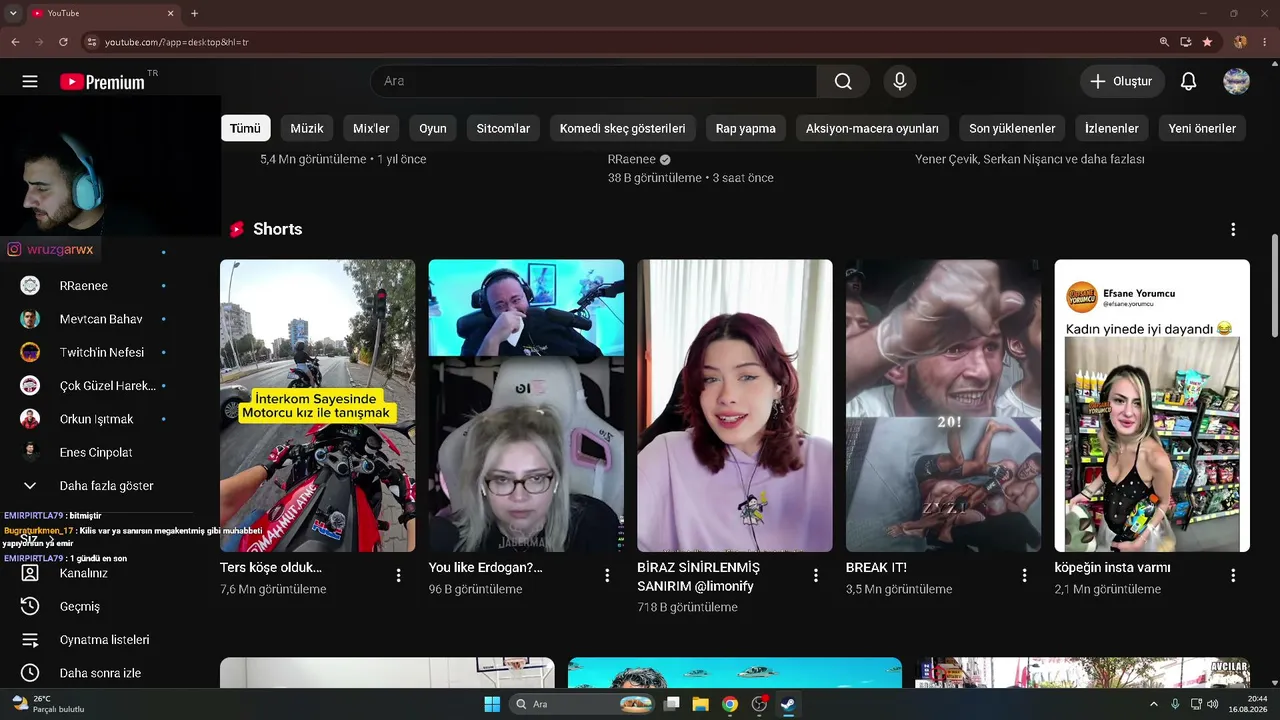
Task: Click the install app icon in address bar
Action: coord(1186,42)
